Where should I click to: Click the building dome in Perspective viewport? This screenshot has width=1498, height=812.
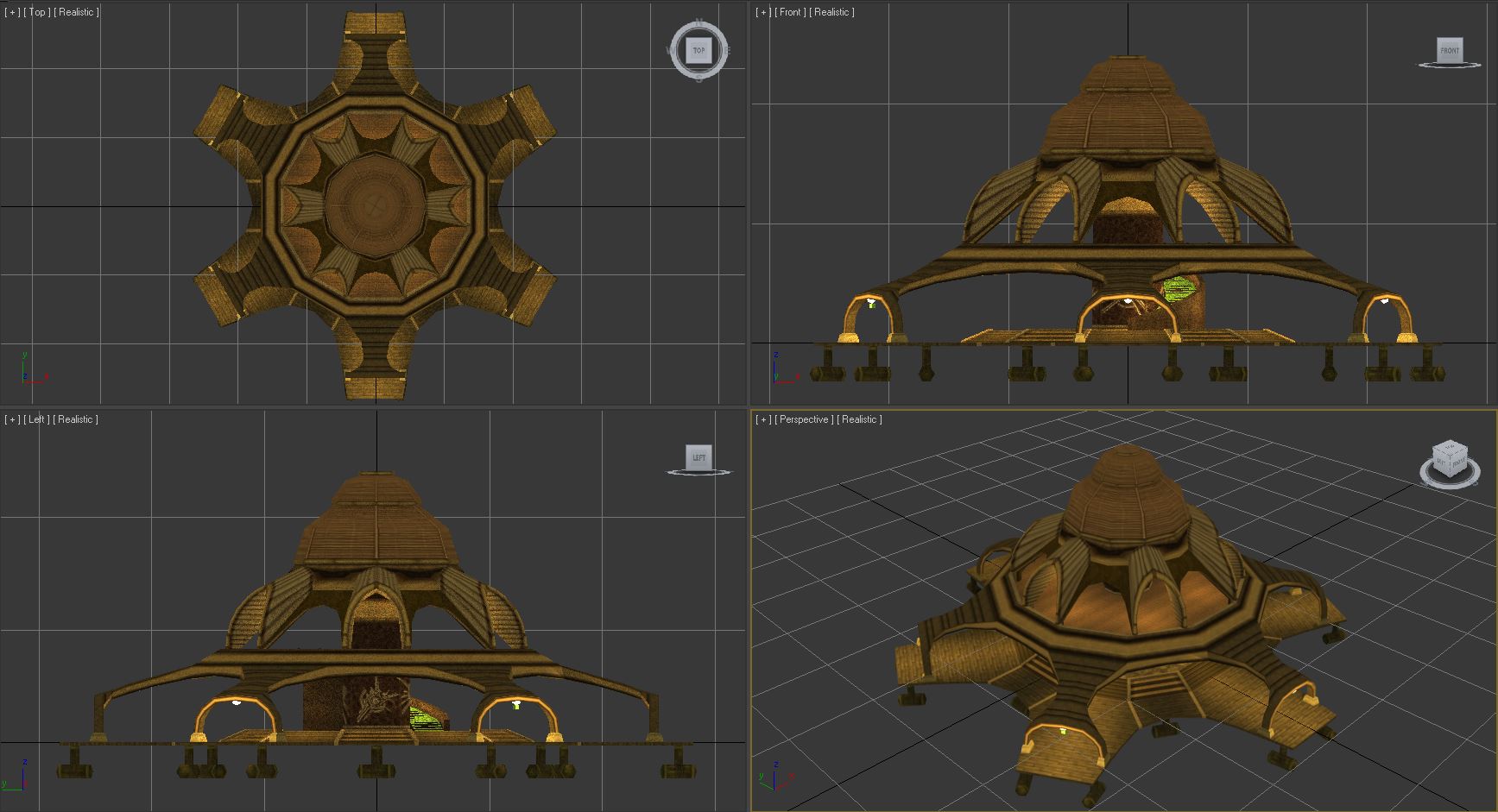click(1124, 496)
